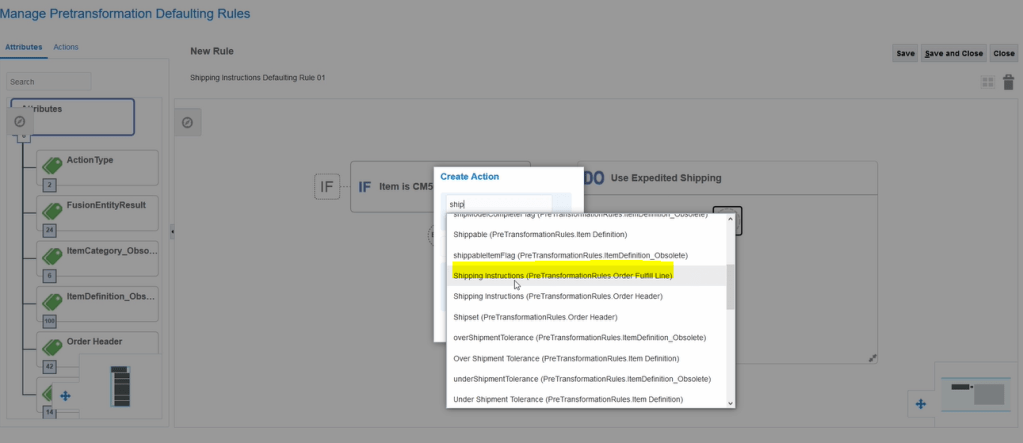1023x443 pixels.
Task: Click the Save and Close button
Action: [953, 53]
